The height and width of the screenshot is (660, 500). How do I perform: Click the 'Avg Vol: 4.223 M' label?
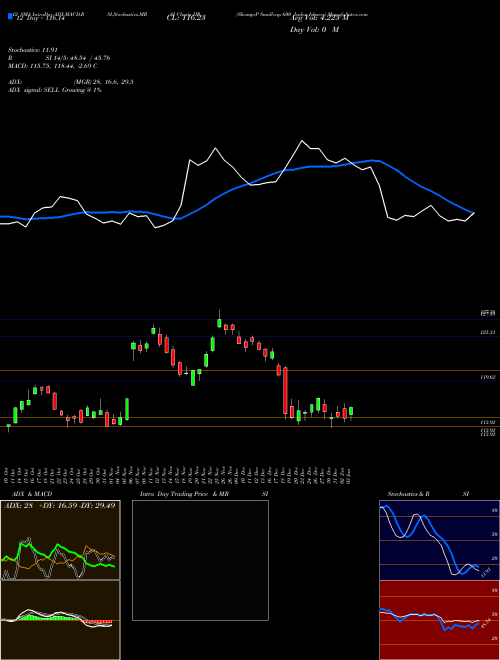click(319, 18)
